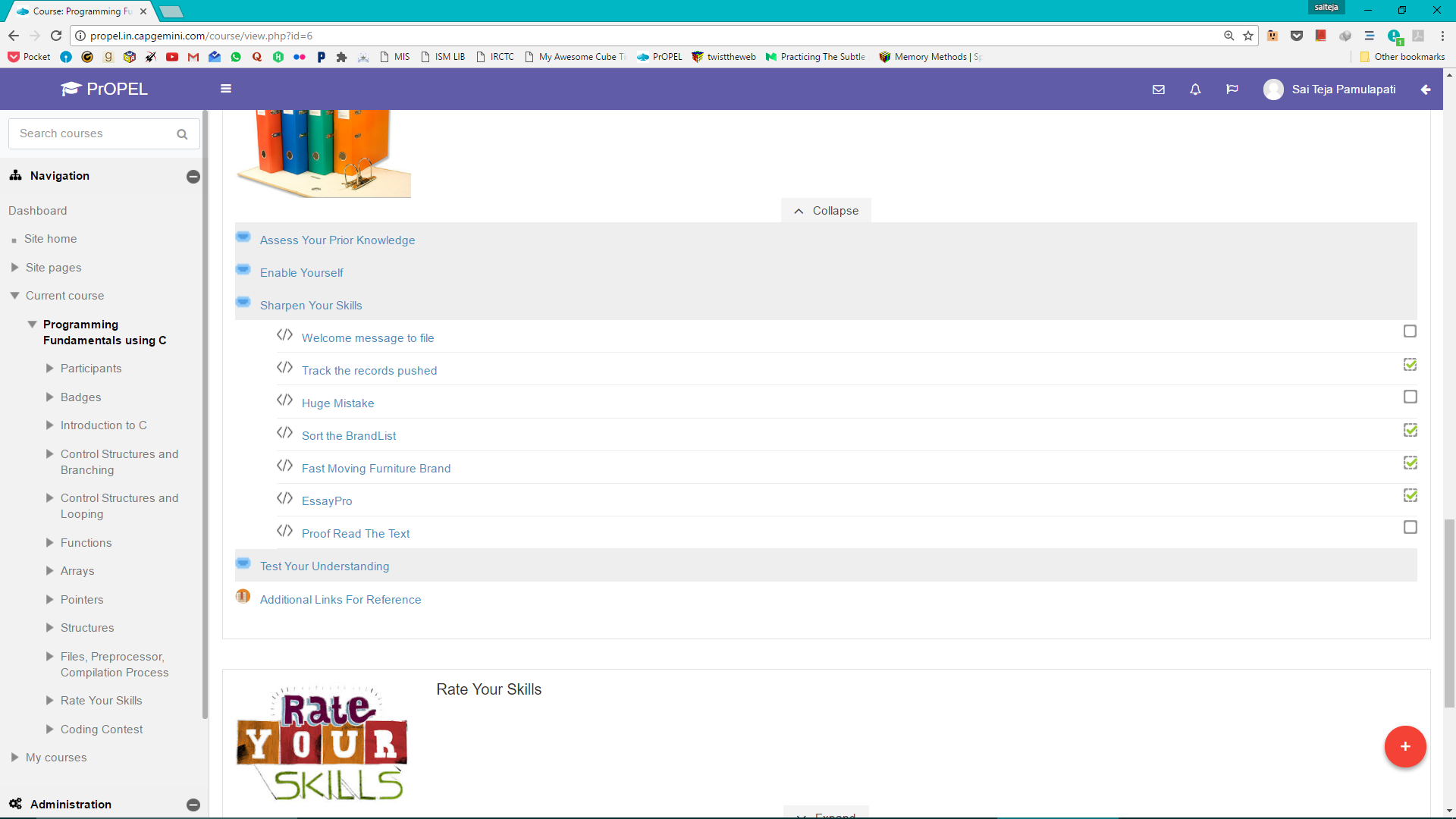Expand Participants tree node

[x=50, y=369]
